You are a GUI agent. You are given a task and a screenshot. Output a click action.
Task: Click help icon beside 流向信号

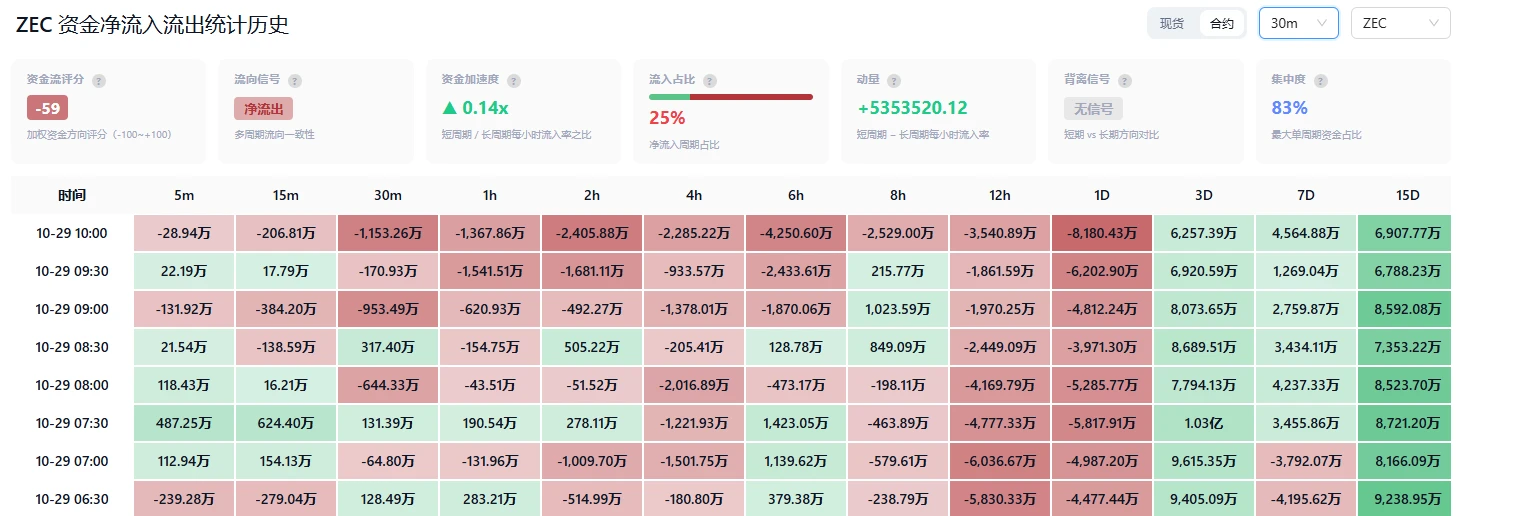294,80
